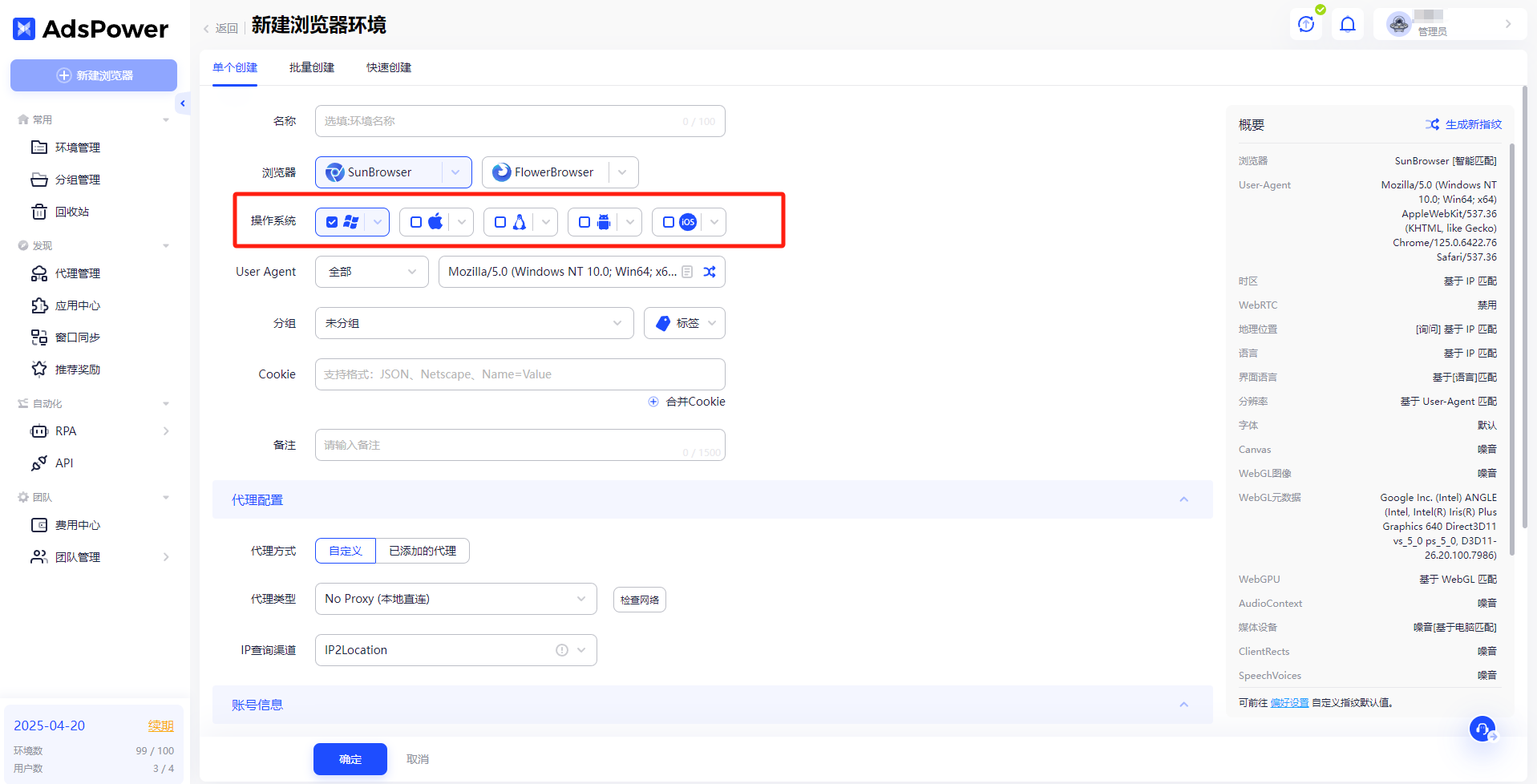The width and height of the screenshot is (1537, 784).
Task: Open the Linux version dropdown arrow
Action: tap(546, 222)
